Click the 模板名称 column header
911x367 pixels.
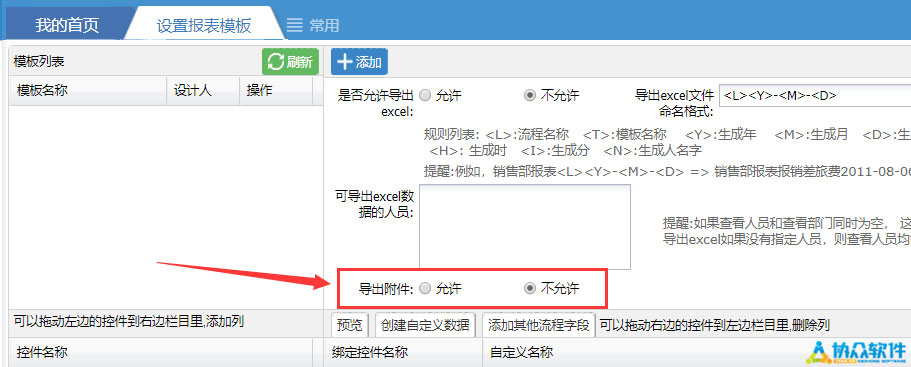click(x=88, y=91)
